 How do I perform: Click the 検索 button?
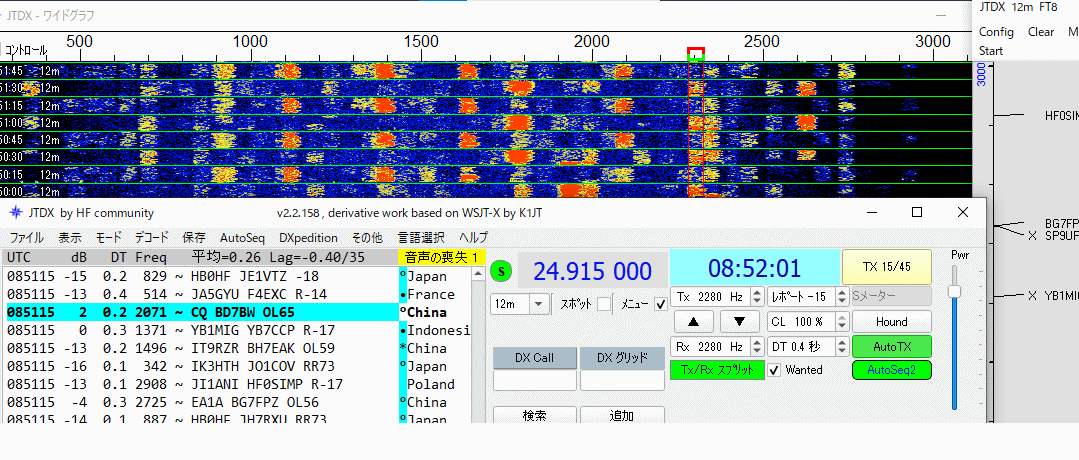pos(535,415)
